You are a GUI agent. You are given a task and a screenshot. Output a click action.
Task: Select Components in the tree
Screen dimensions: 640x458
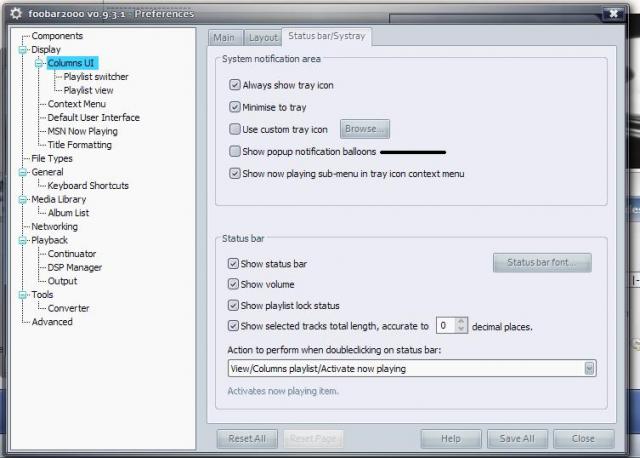click(57, 36)
